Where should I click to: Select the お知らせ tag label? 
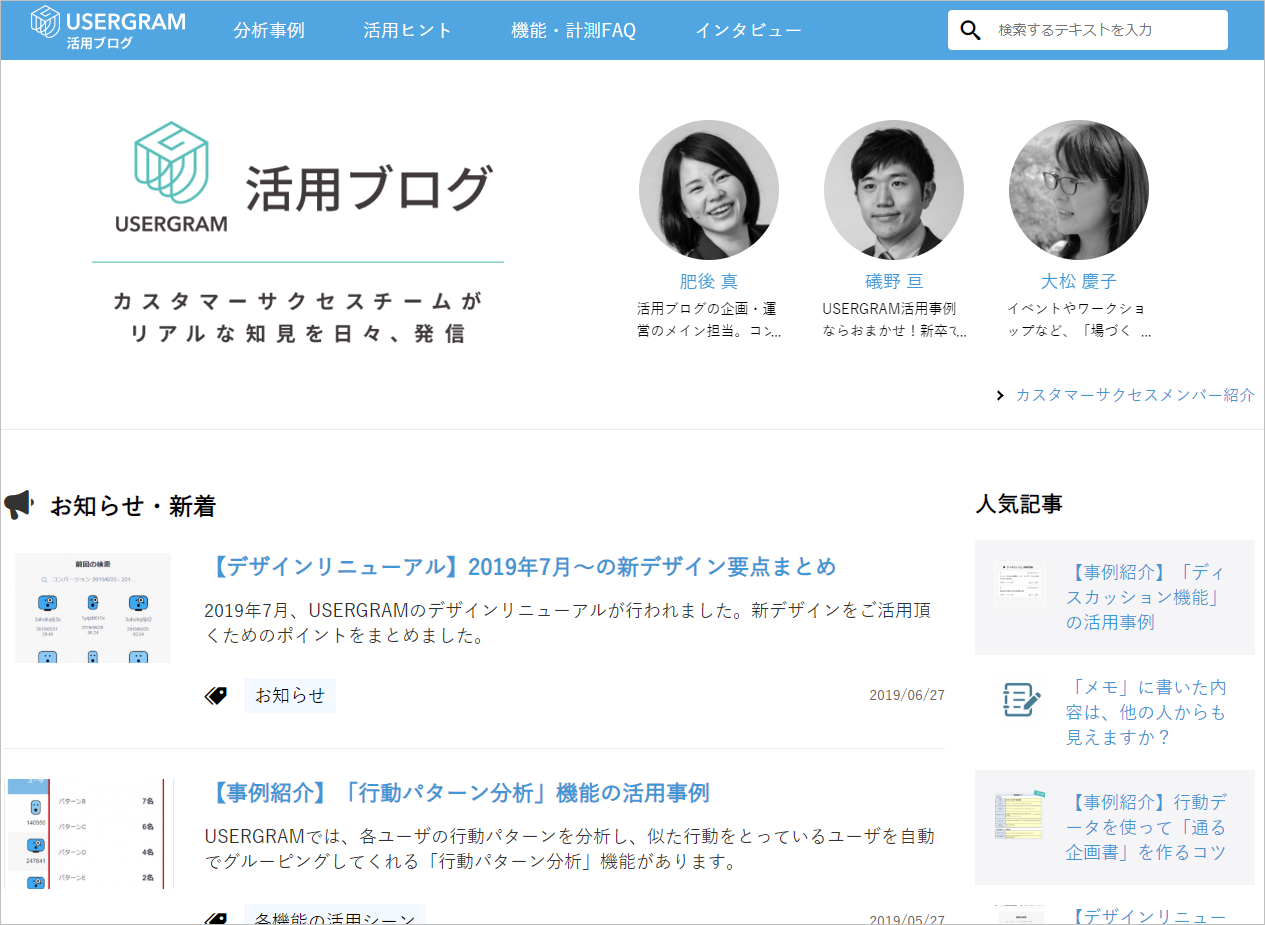(290, 696)
